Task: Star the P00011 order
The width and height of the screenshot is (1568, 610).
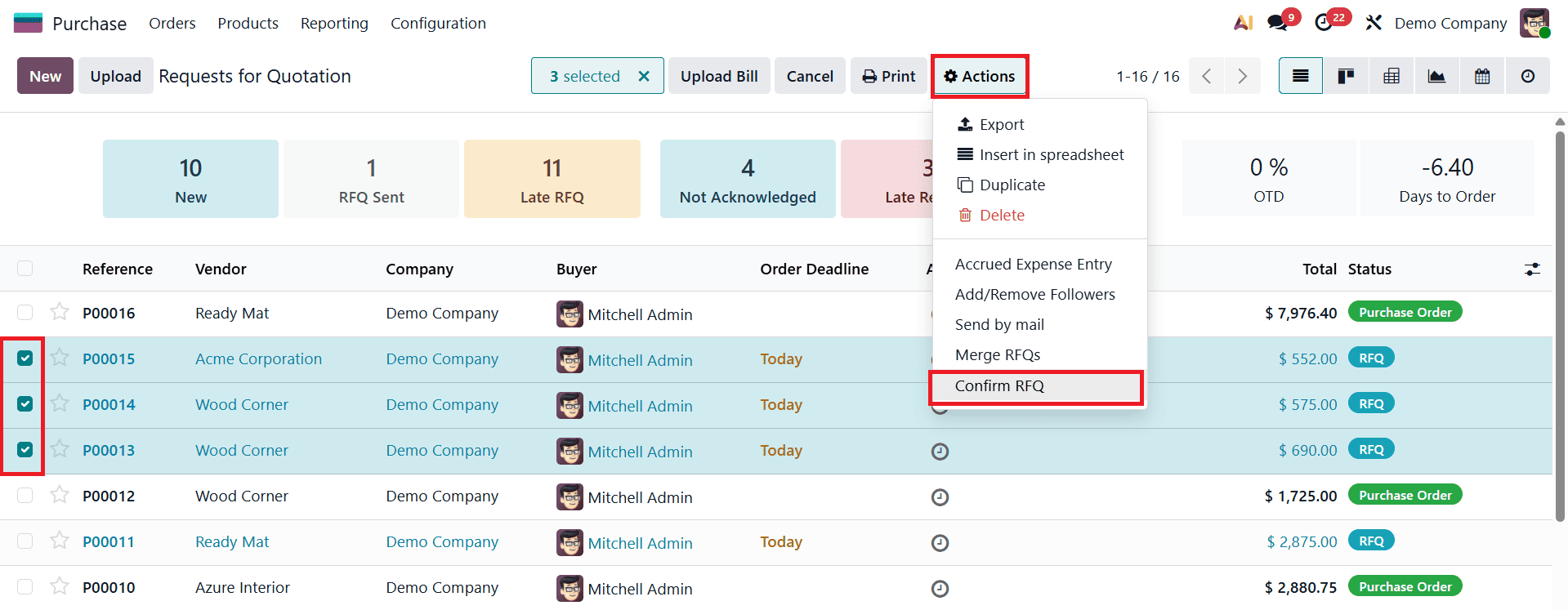Action: [60, 541]
